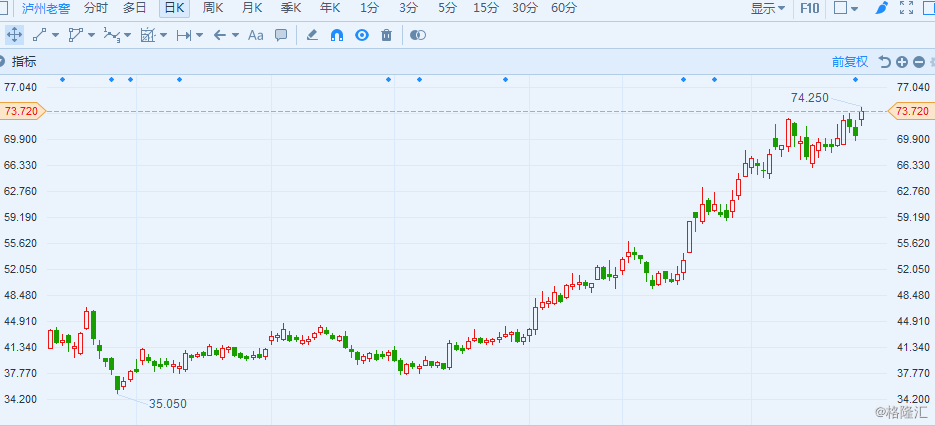
Task: Switch to the 季K quarterly tab
Action: (291, 8)
